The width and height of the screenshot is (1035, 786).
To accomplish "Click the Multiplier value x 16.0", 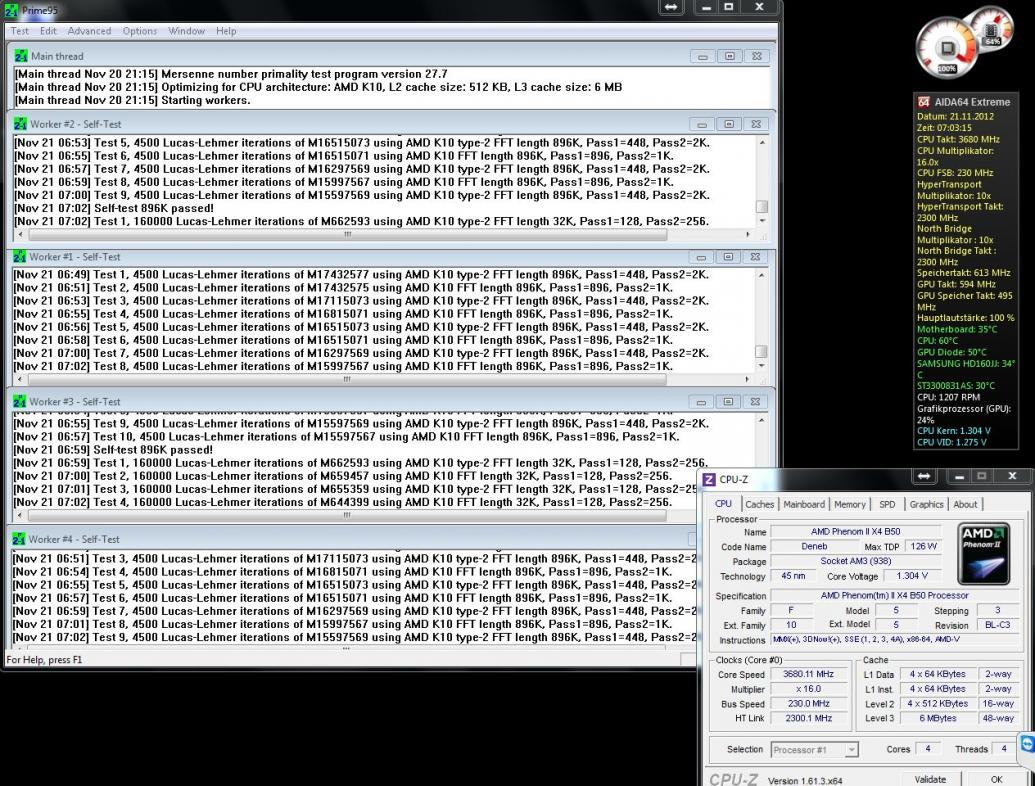I will [809, 688].
